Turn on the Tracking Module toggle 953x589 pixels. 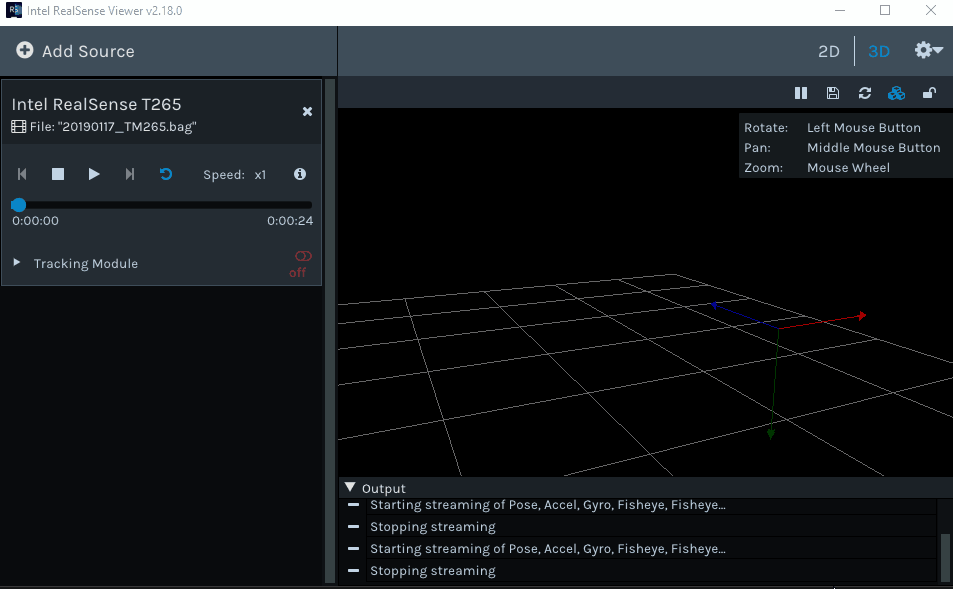(303, 256)
